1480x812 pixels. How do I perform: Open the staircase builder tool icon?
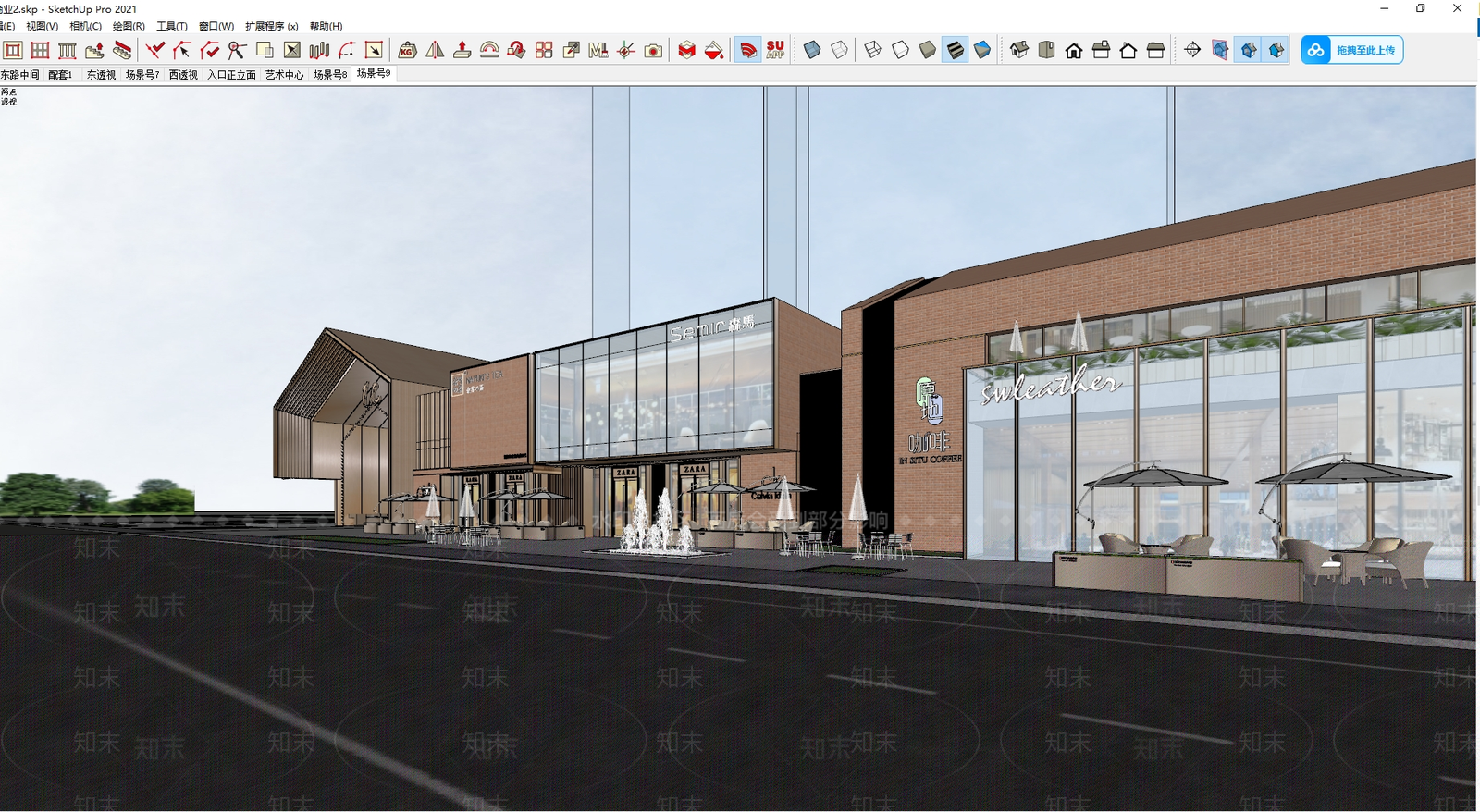pos(94,50)
